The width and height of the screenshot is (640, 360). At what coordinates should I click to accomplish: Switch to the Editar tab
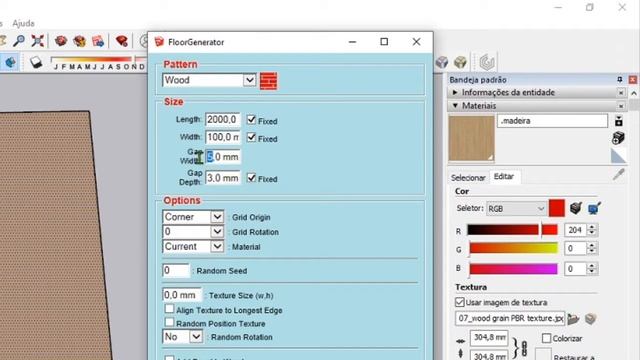pos(504,176)
